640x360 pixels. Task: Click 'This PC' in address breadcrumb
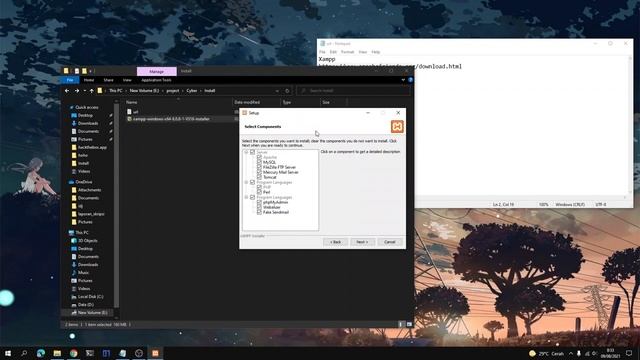pos(116,91)
